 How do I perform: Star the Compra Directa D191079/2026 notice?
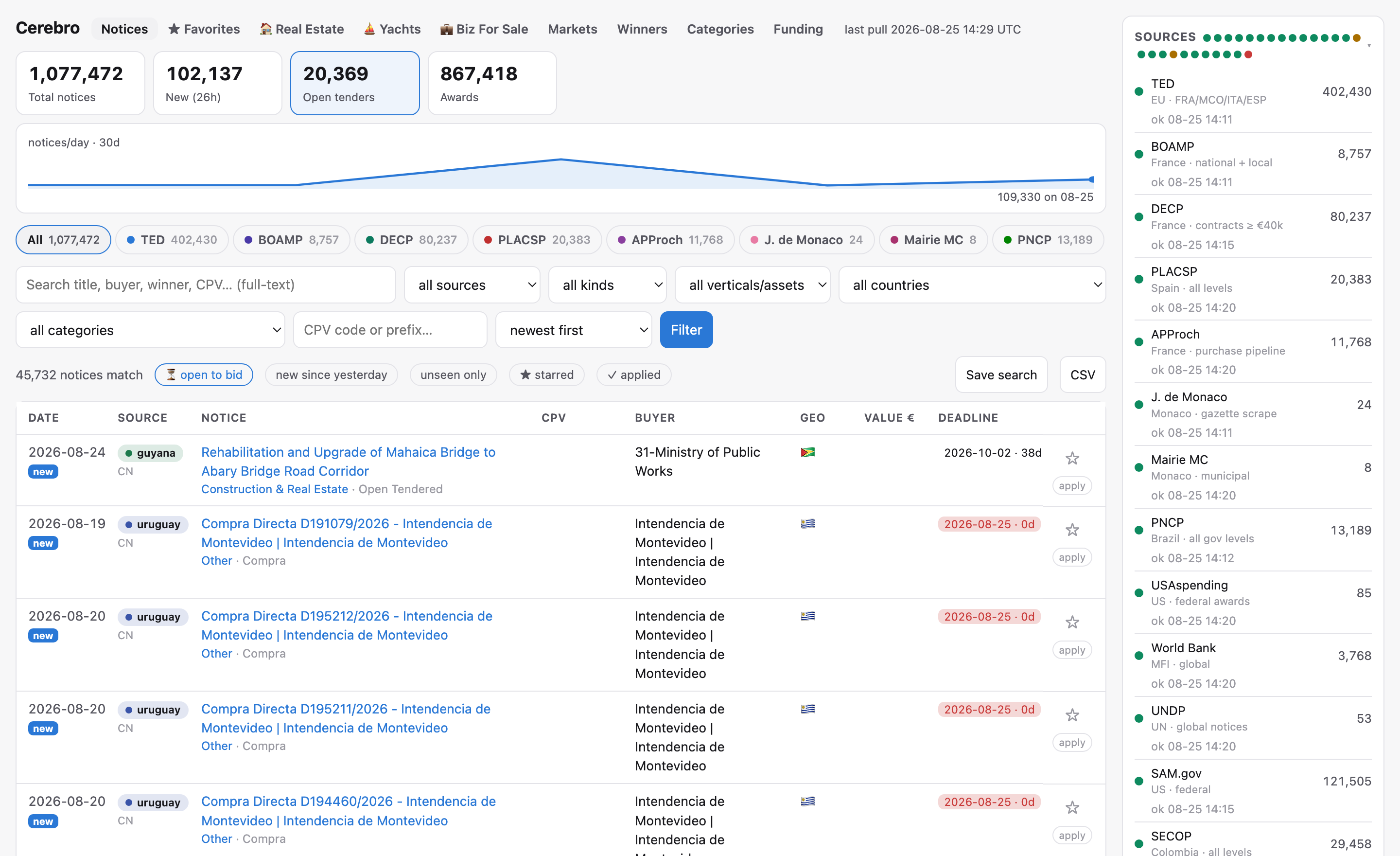pyautogui.click(x=1071, y=530)
